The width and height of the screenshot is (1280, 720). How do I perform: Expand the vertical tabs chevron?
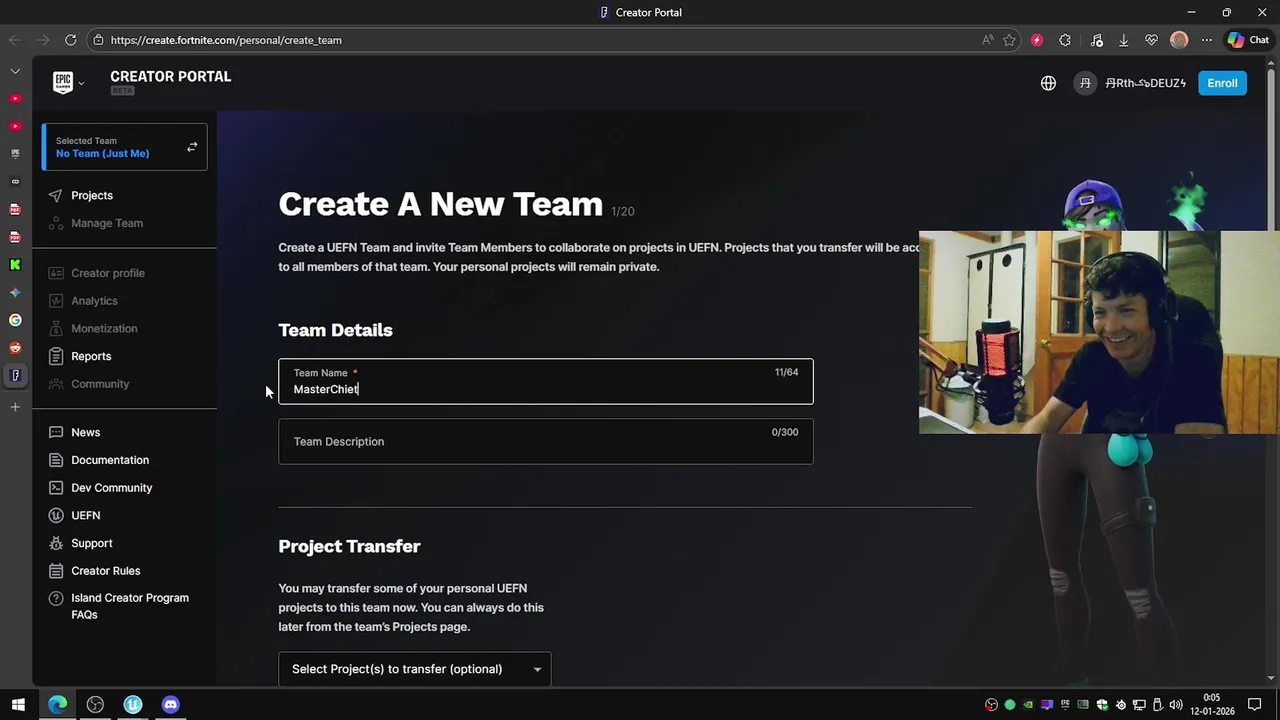point(15,71)
